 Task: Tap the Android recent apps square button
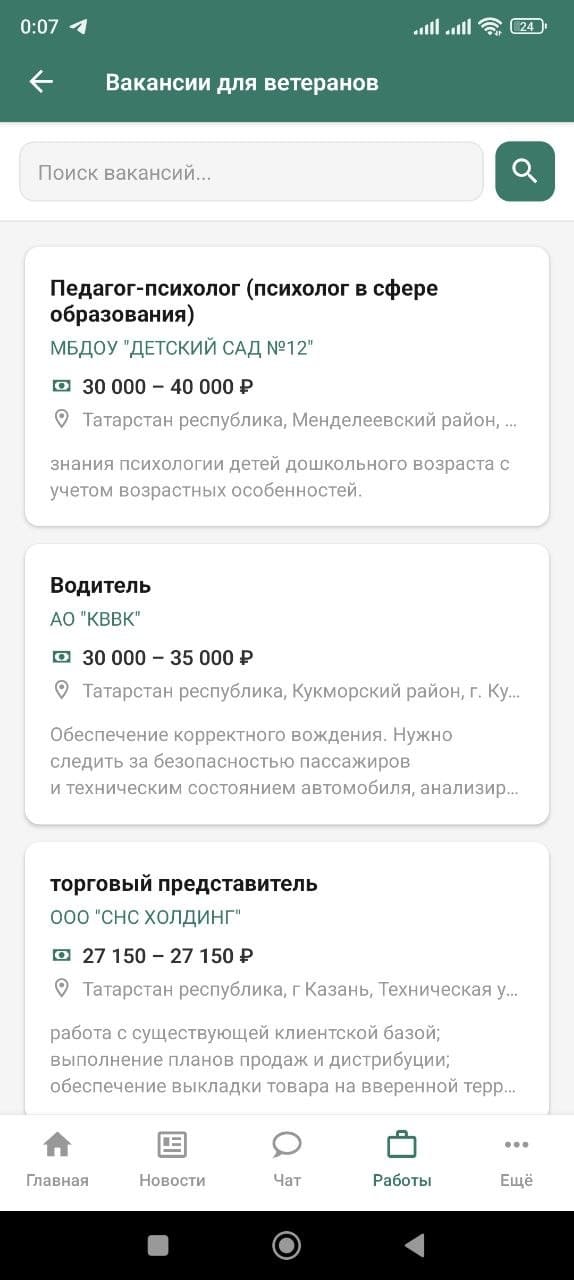click(158, 1244)
